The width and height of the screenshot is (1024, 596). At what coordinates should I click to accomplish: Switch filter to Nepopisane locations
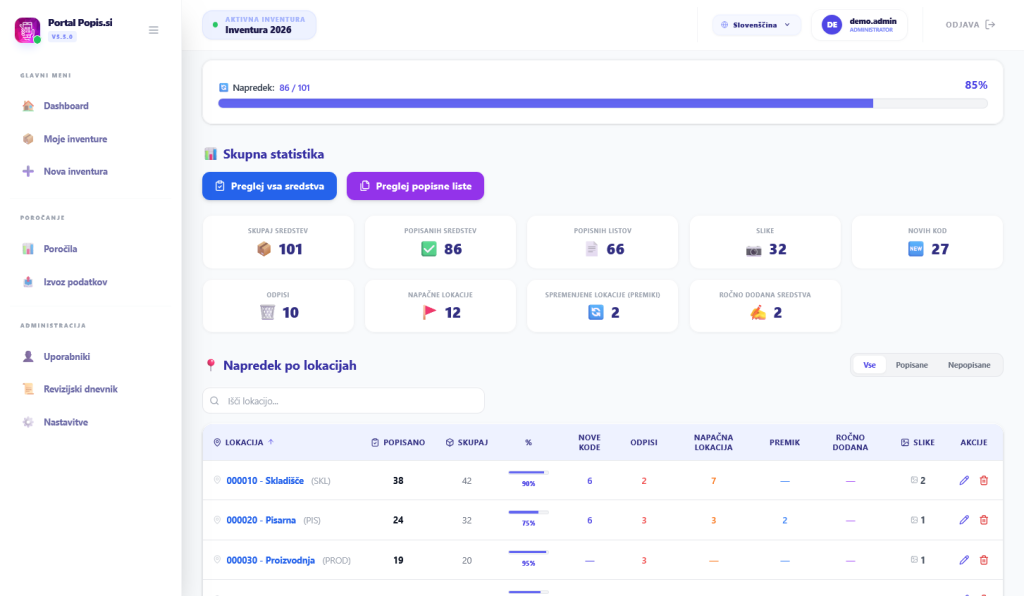[969, 365]
